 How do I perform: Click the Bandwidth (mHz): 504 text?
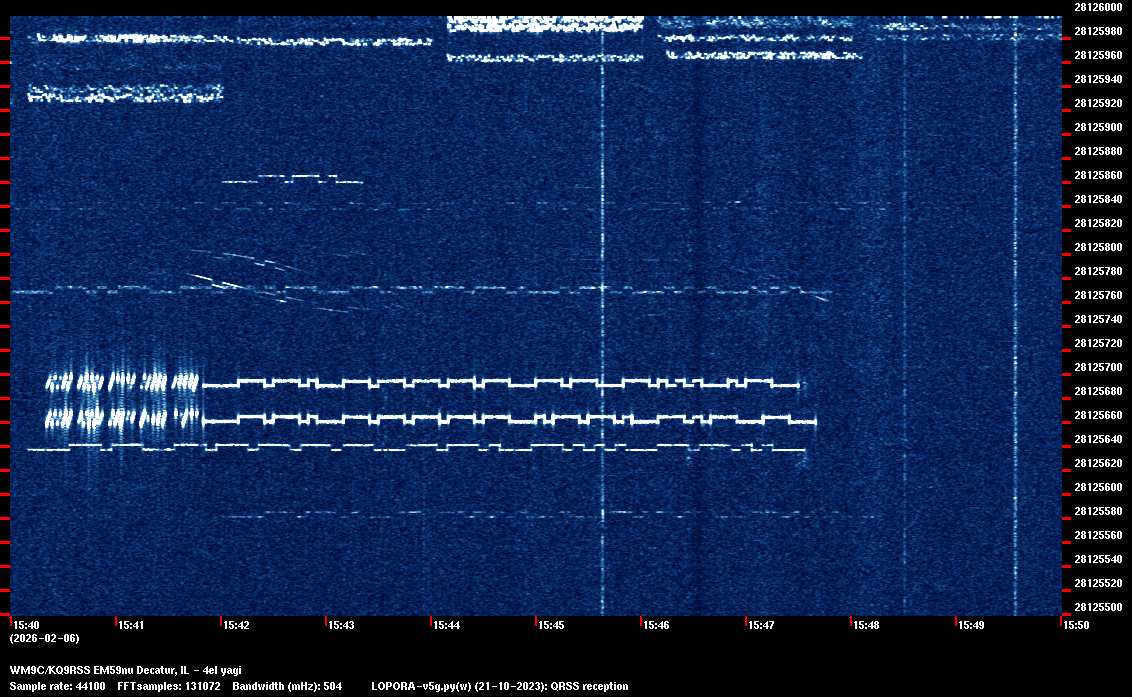pos(287,686)
